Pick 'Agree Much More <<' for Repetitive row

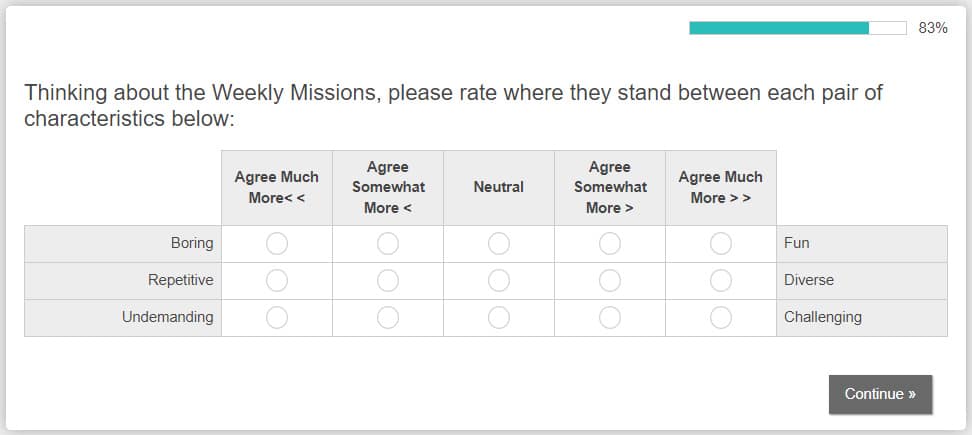[x=277, y=281]
